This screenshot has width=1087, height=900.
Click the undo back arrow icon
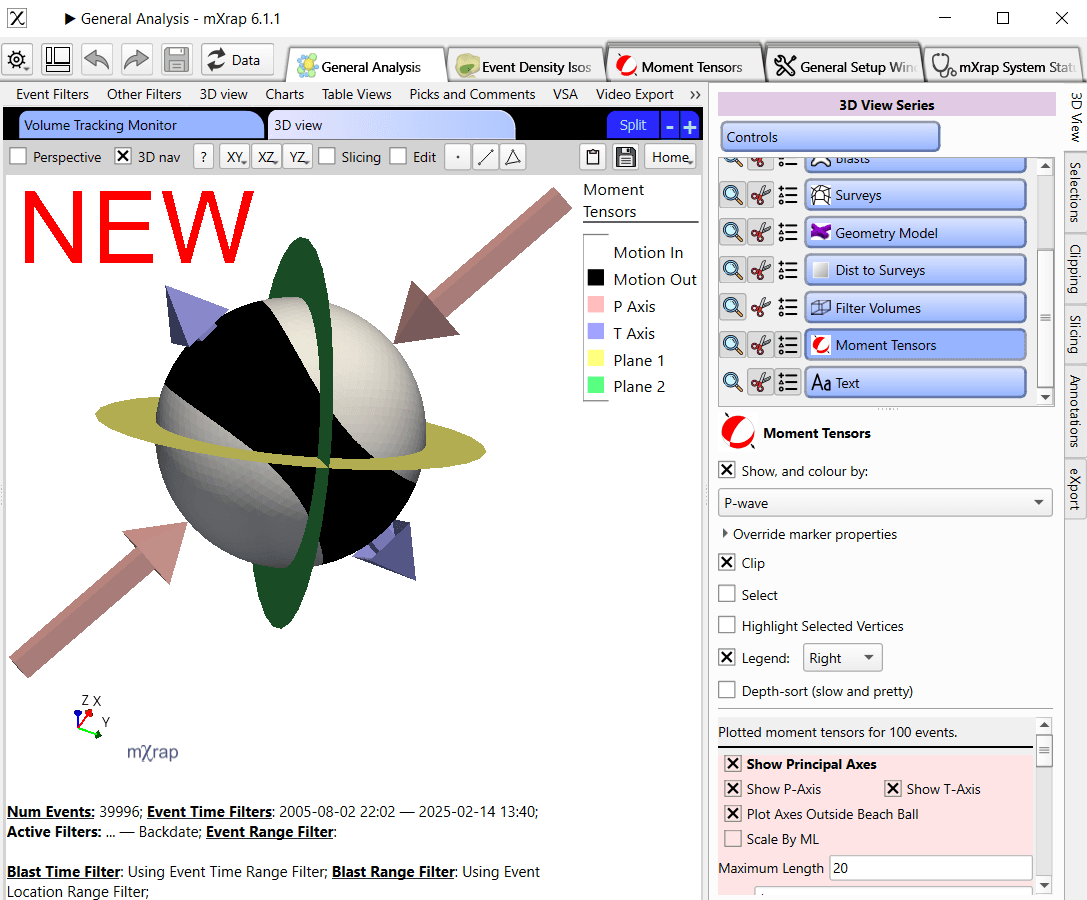point(97,60)
